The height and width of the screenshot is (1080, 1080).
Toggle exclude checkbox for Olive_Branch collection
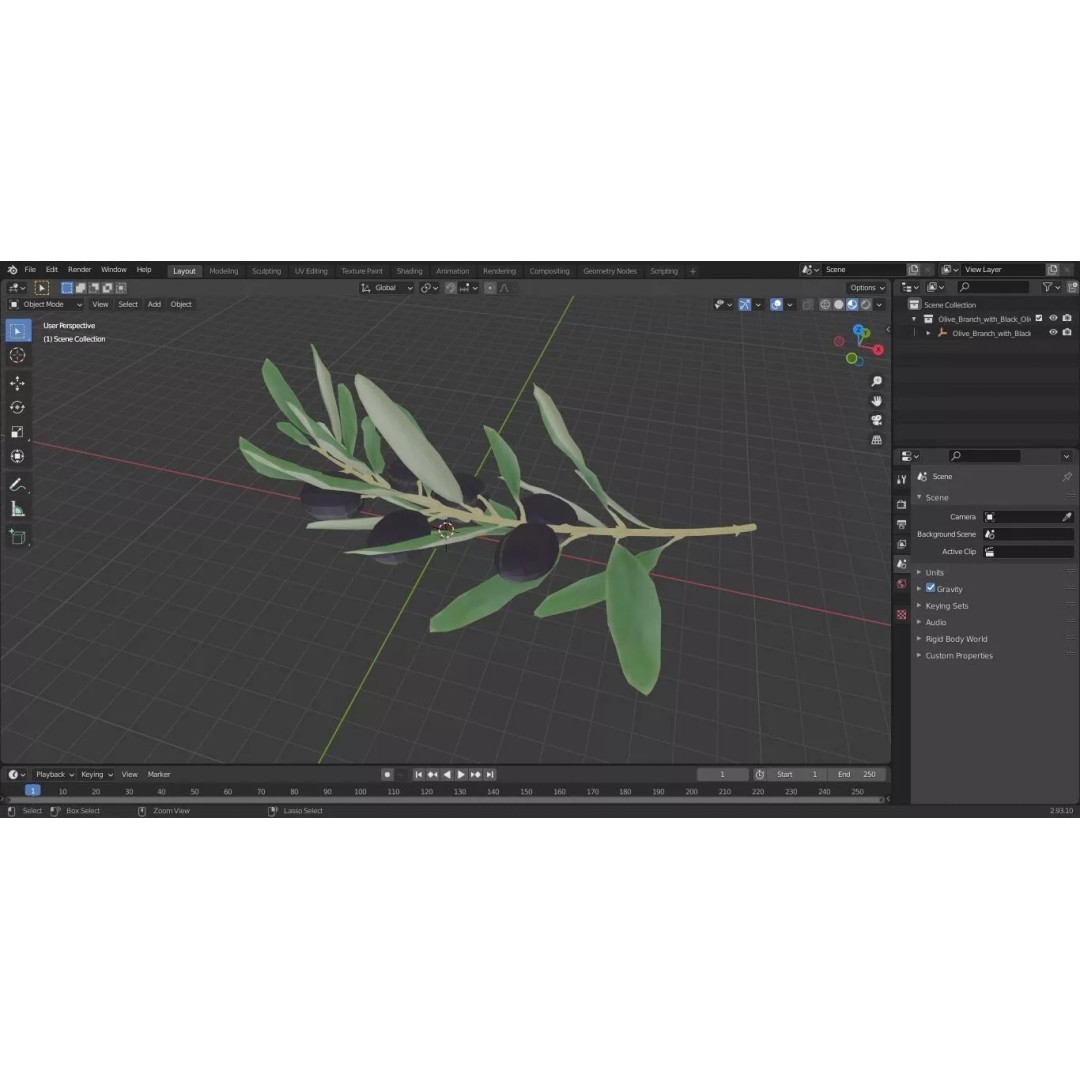click(x=1039, y=318)
